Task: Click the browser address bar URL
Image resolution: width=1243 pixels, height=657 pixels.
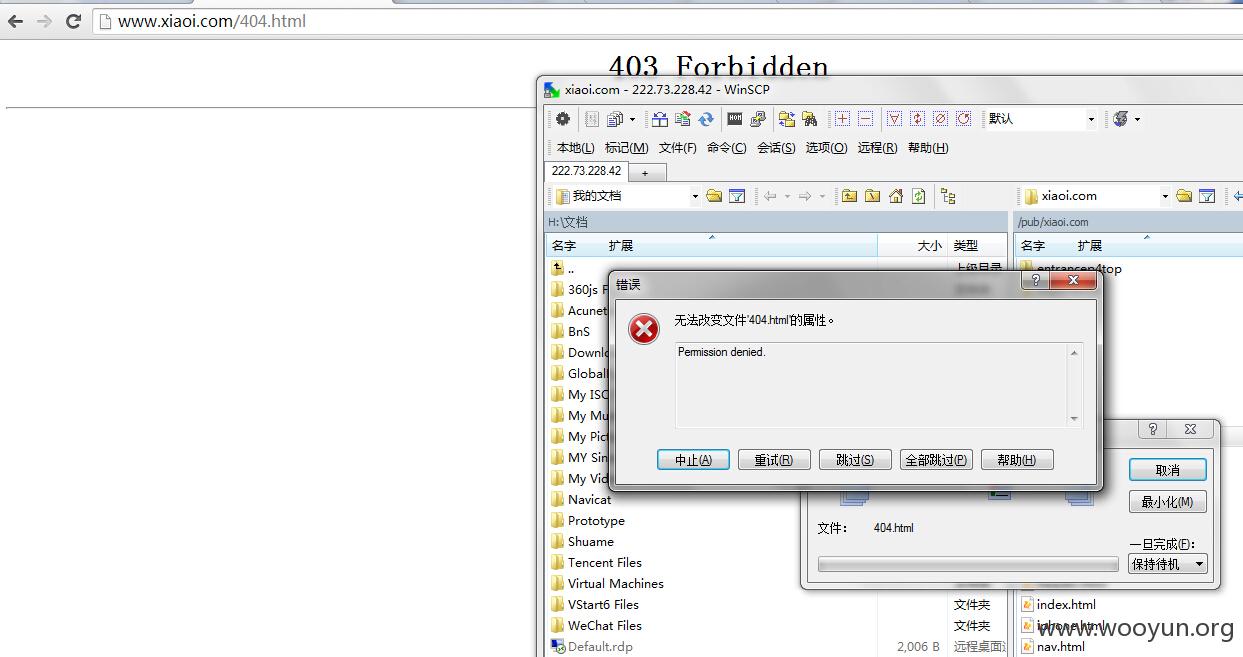Action: coord(212,21)
